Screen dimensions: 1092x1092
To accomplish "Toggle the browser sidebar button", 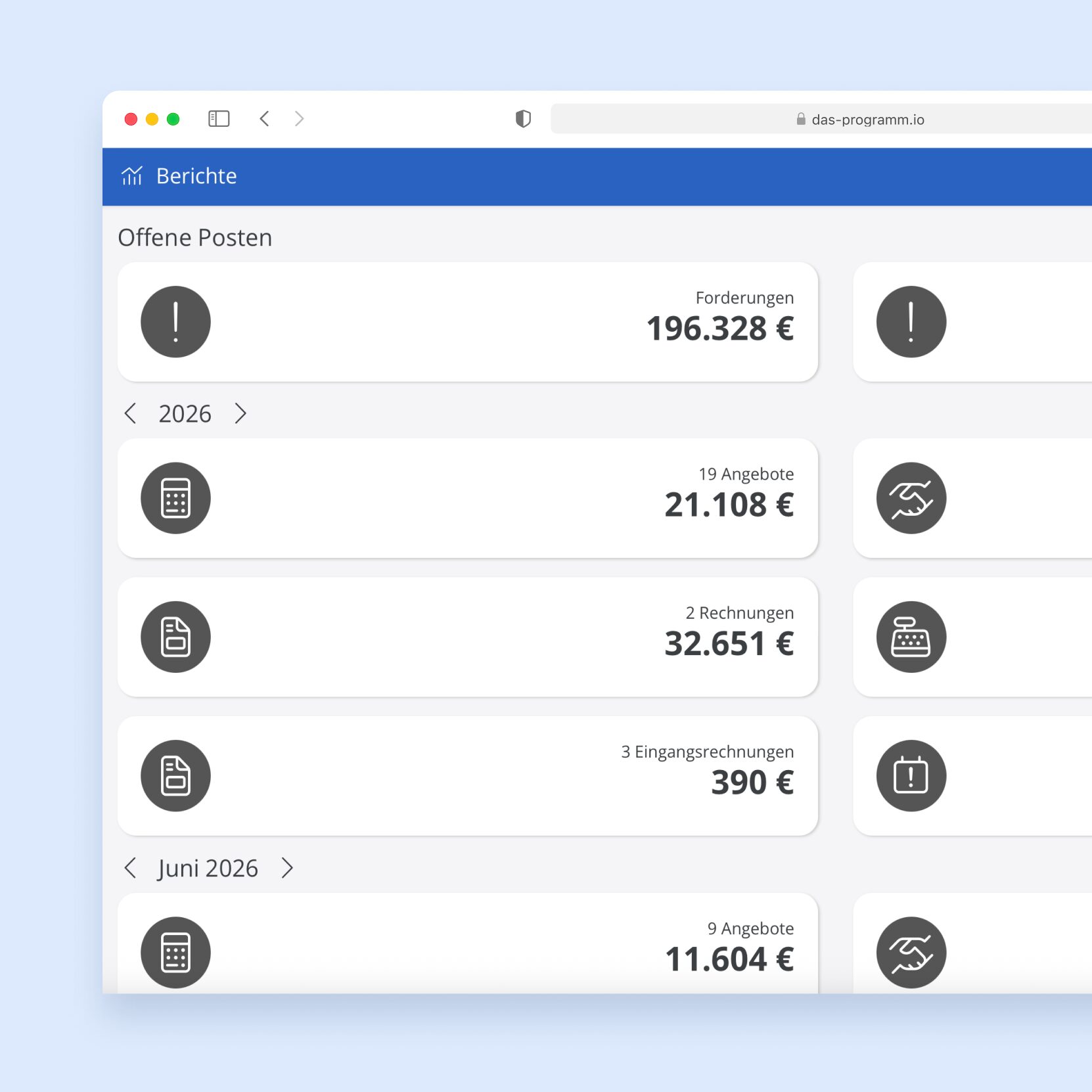I will pyautogui.click(x=219, y=119).
